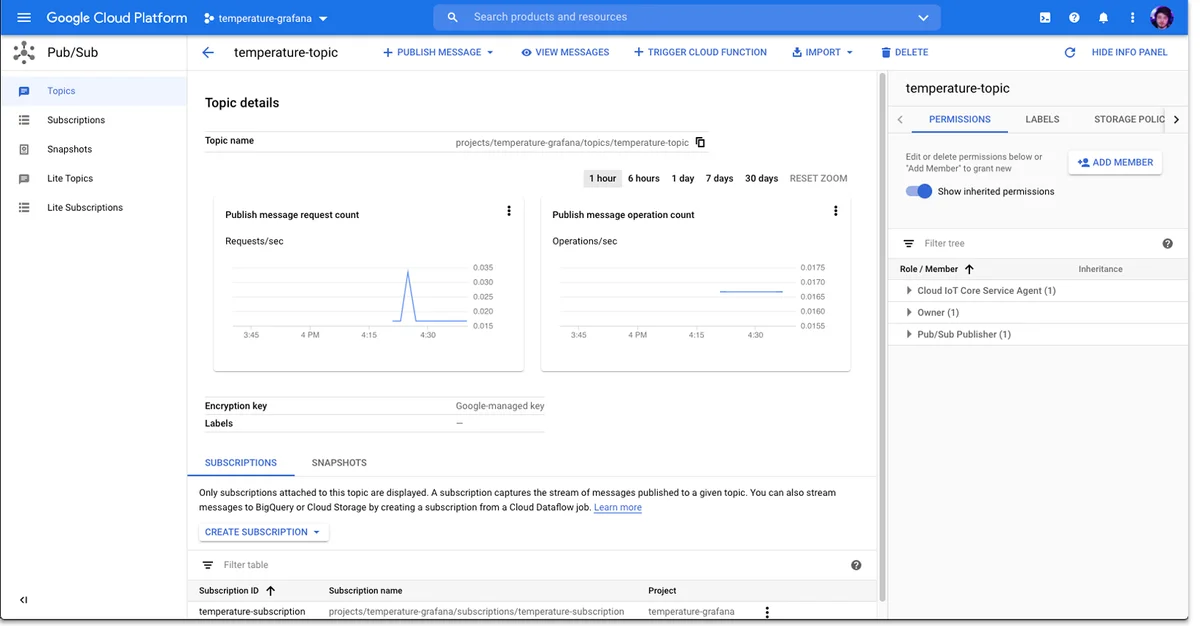This screenshot has width=1200, height=626.
Task: Set chart range to 1 hour
Action: click(x=603, y=179)
